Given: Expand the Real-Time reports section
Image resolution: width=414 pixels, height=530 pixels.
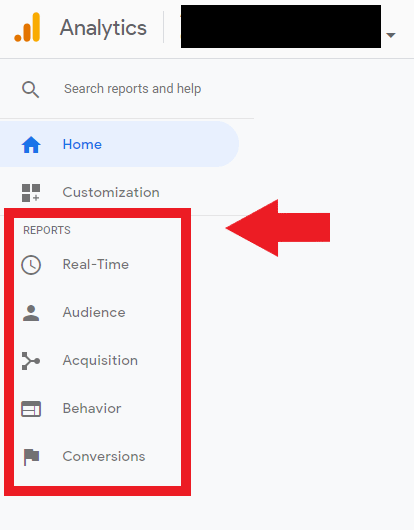Looking at the screenshot, I should pos(96,264).
